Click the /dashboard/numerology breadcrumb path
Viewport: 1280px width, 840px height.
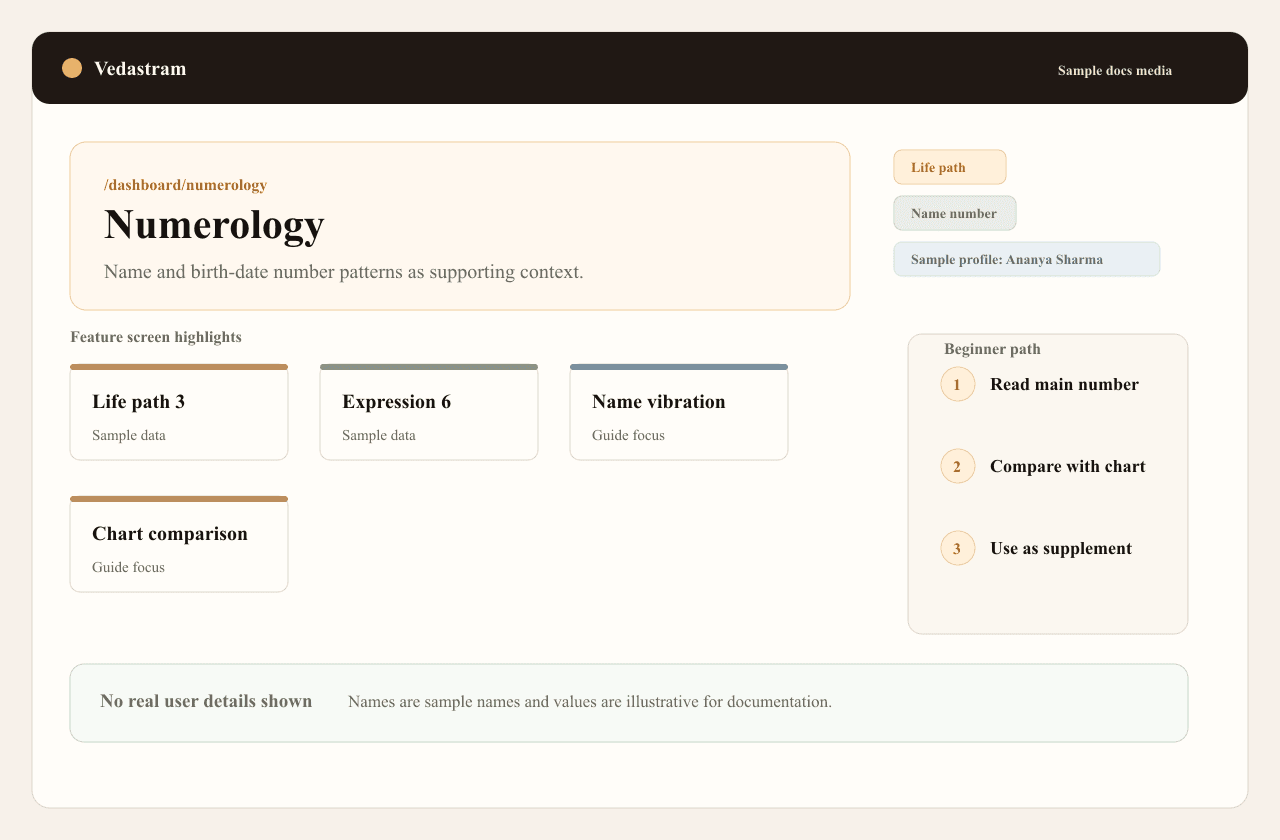(185, 185)
